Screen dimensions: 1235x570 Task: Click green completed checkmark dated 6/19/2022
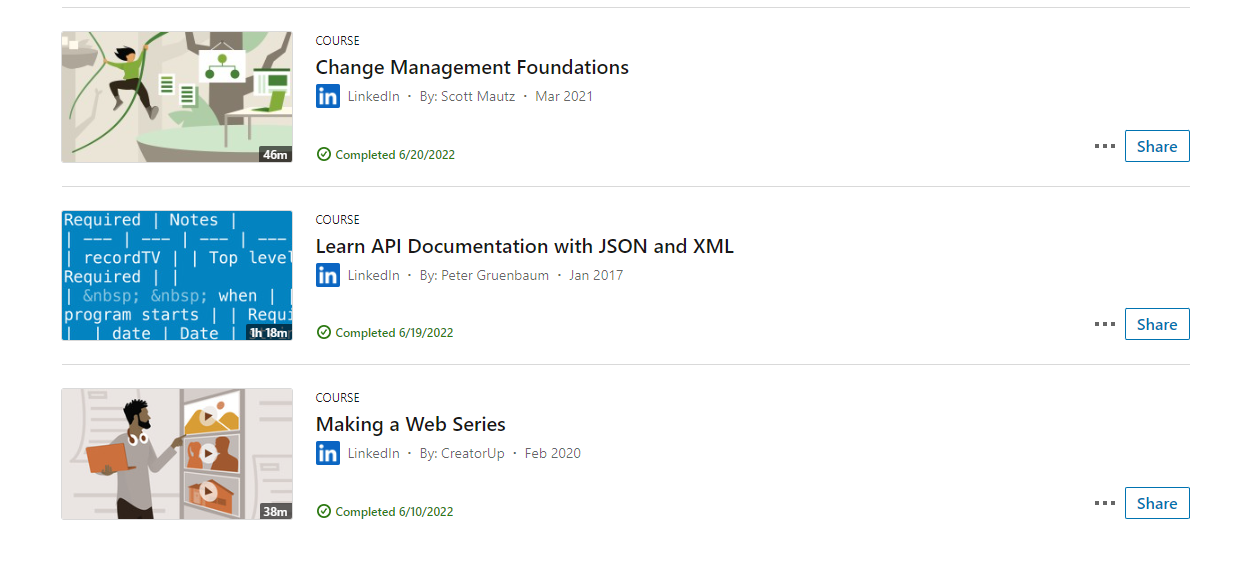pos(324,332)
